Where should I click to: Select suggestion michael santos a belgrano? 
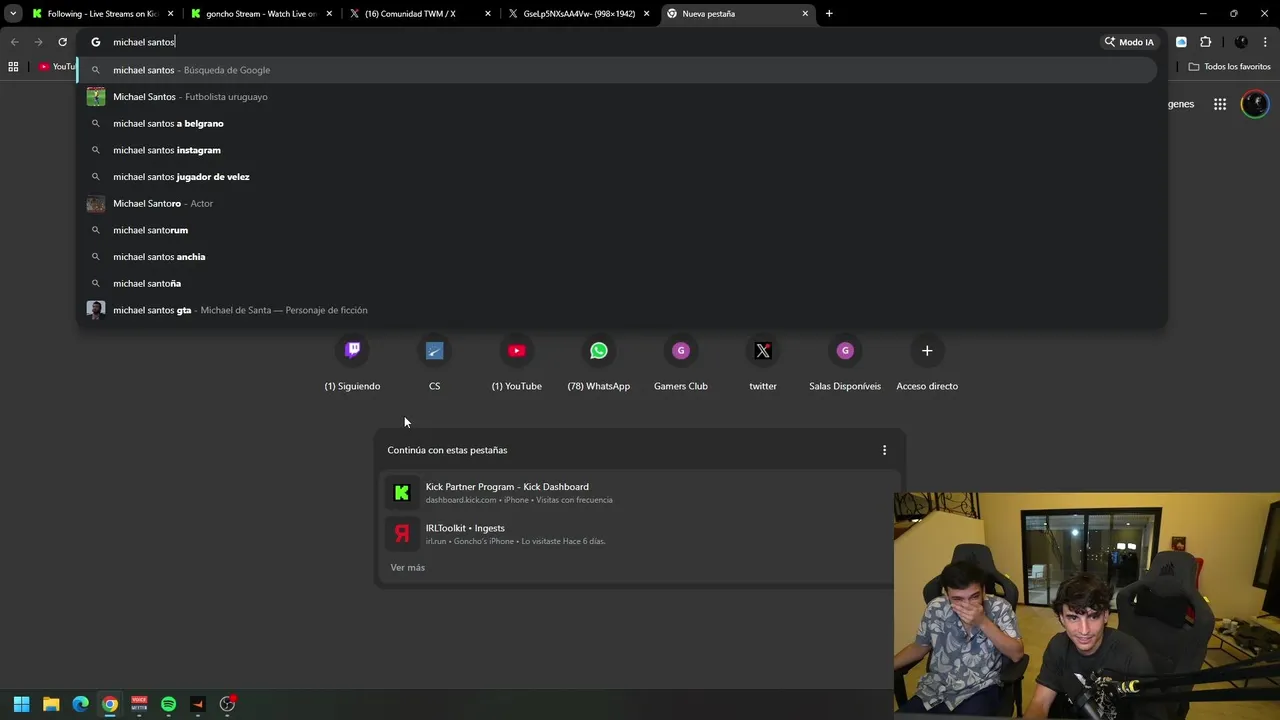click(618, 124)
